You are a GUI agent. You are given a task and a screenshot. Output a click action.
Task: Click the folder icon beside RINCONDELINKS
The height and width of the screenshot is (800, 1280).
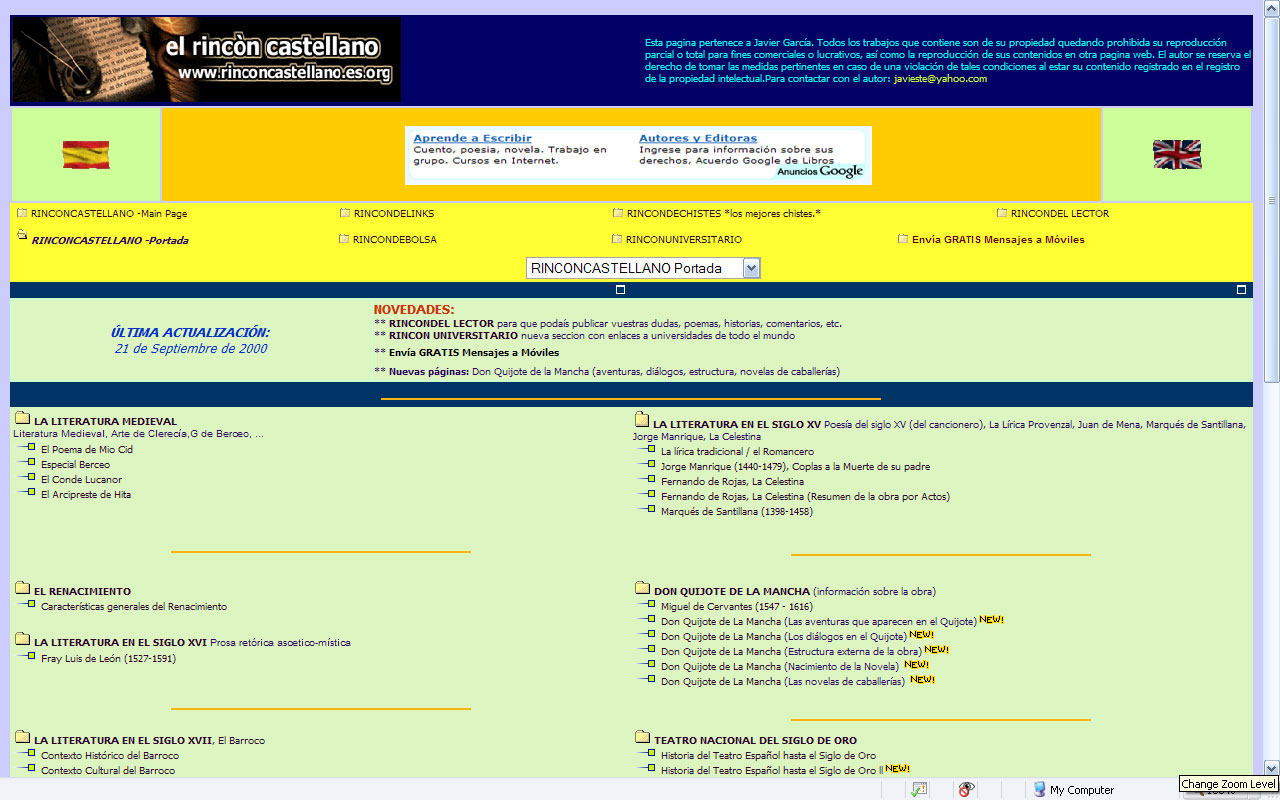[345, 213]
